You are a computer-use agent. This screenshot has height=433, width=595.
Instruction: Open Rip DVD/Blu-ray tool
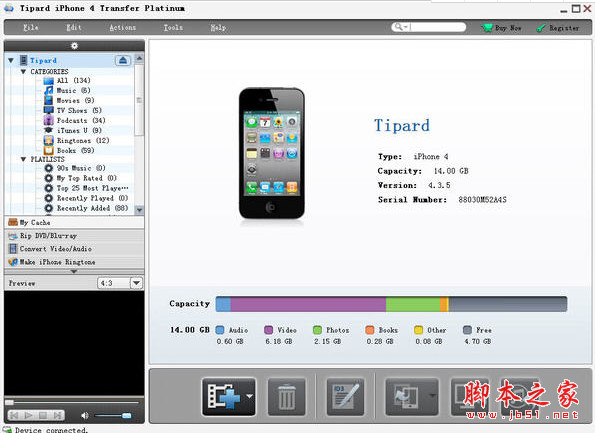[x=74, y=236]
